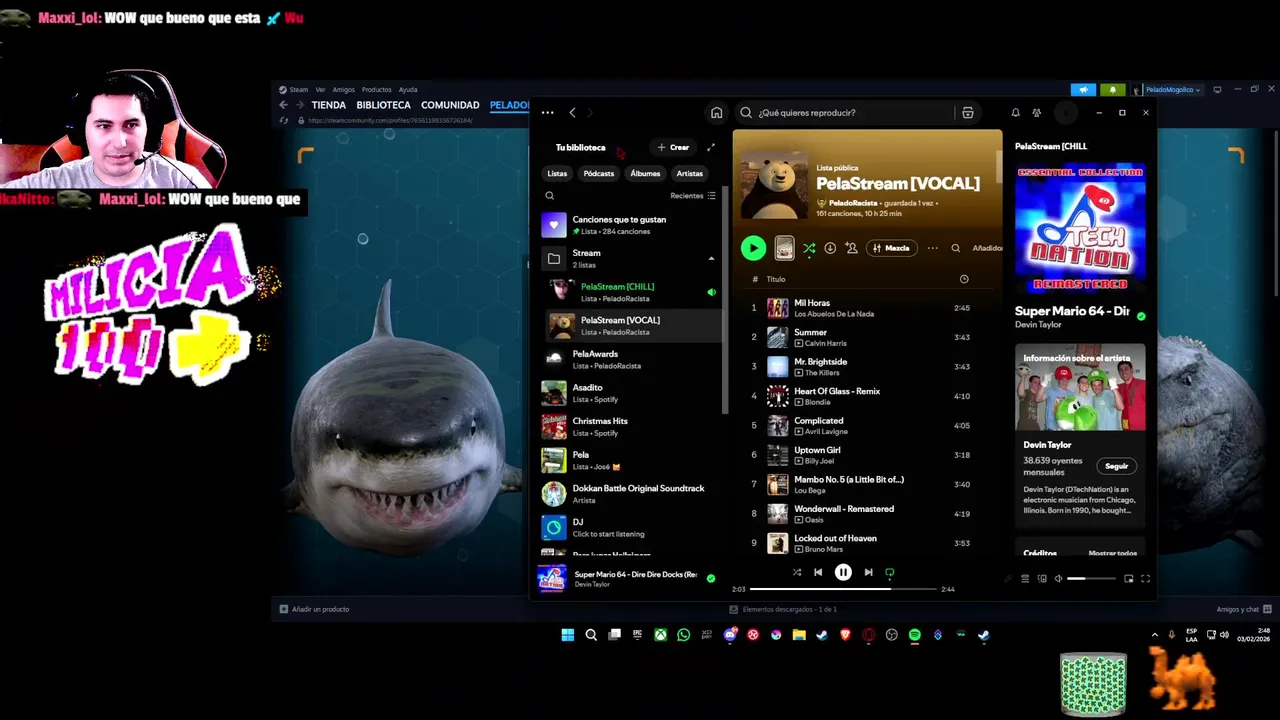Click the playlist preview thumbnail next to play
Image resolution: width=1280 pixels, height=720 pixels.
[x=784, y=248]
